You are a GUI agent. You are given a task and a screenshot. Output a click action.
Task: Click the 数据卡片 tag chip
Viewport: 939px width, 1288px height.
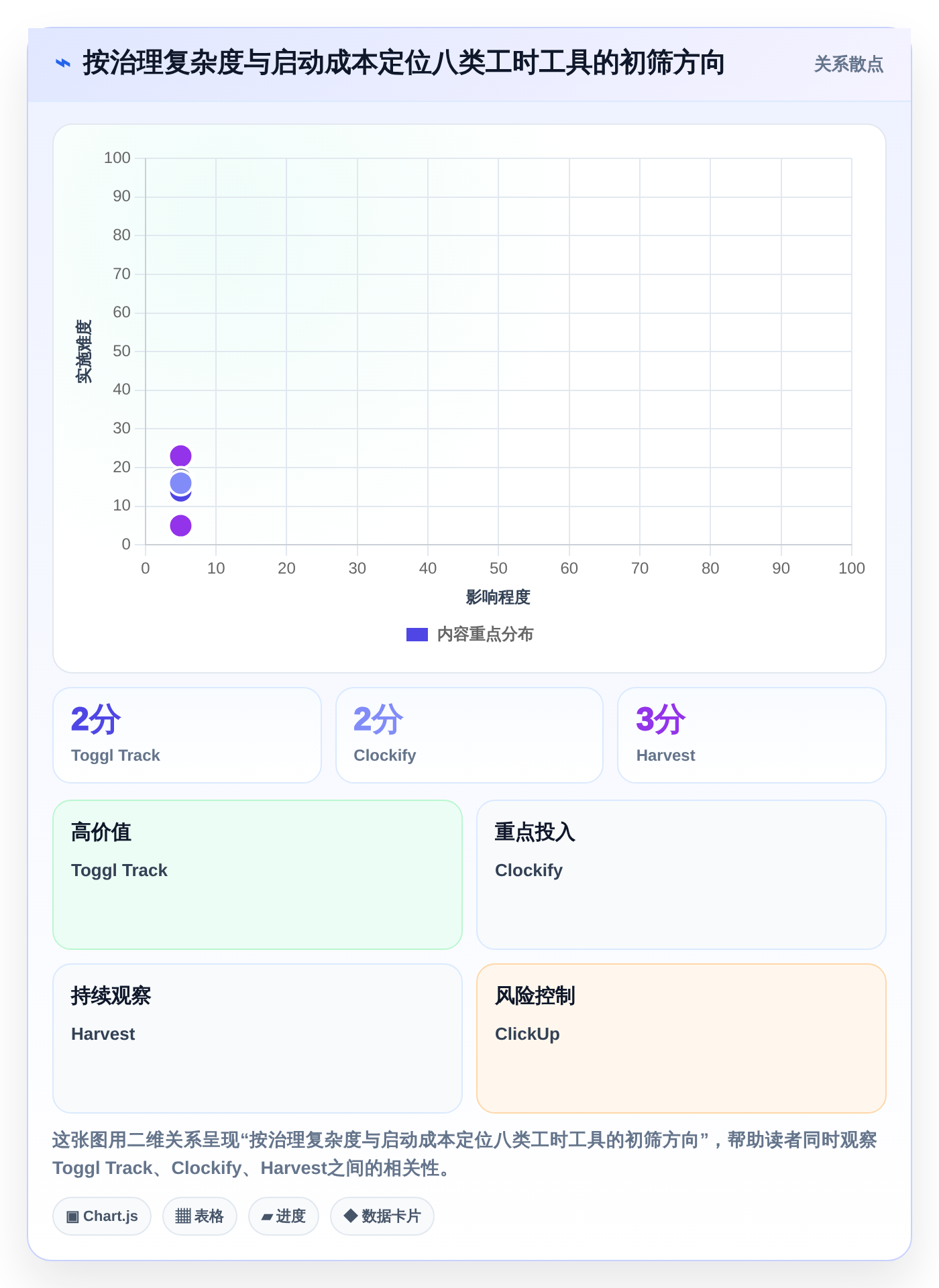(x=382, y=1216)
